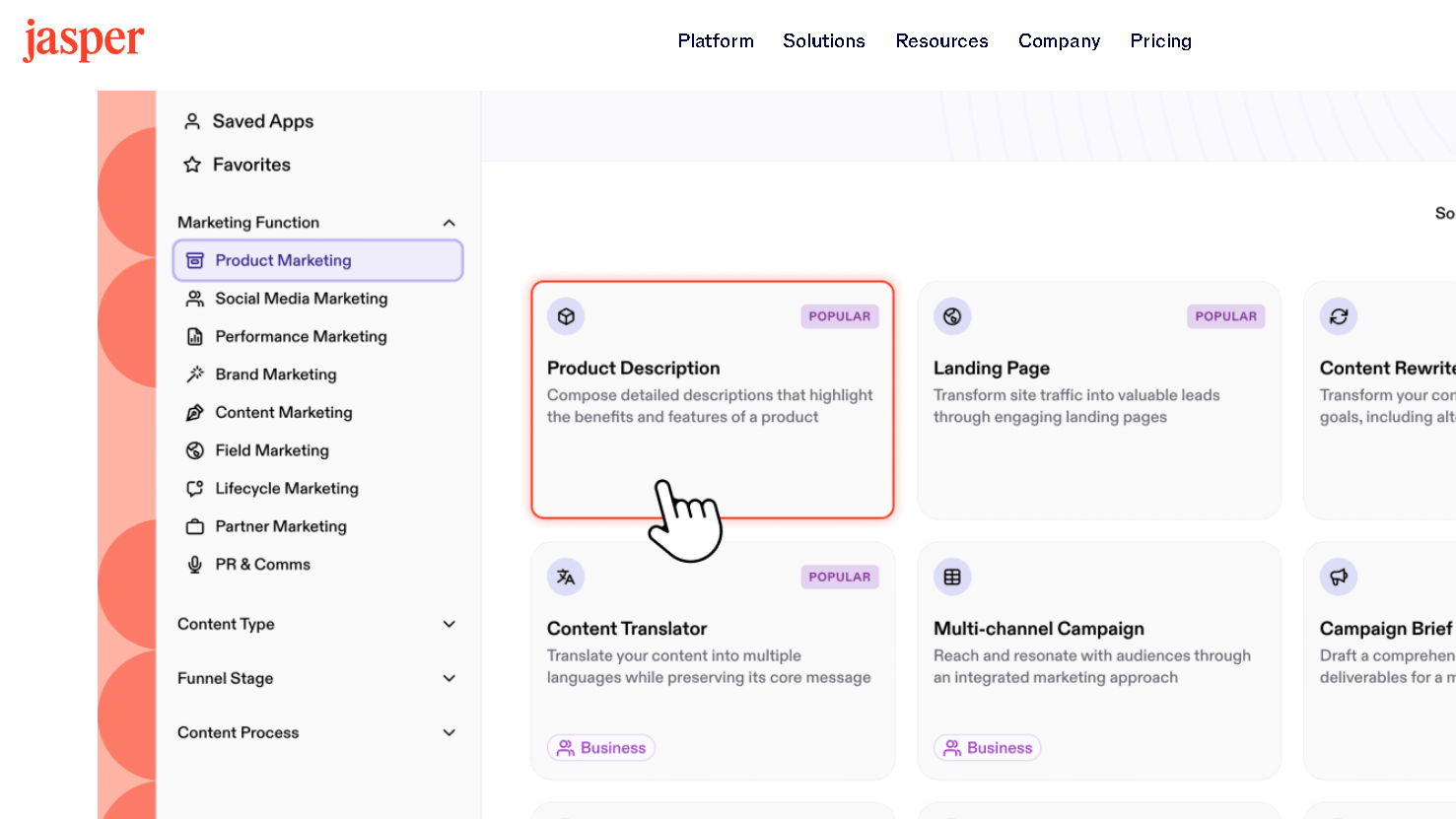Viewport: 1456px width, 819px height.
Task: Expand the Content Type section
Action: point(449,624)
